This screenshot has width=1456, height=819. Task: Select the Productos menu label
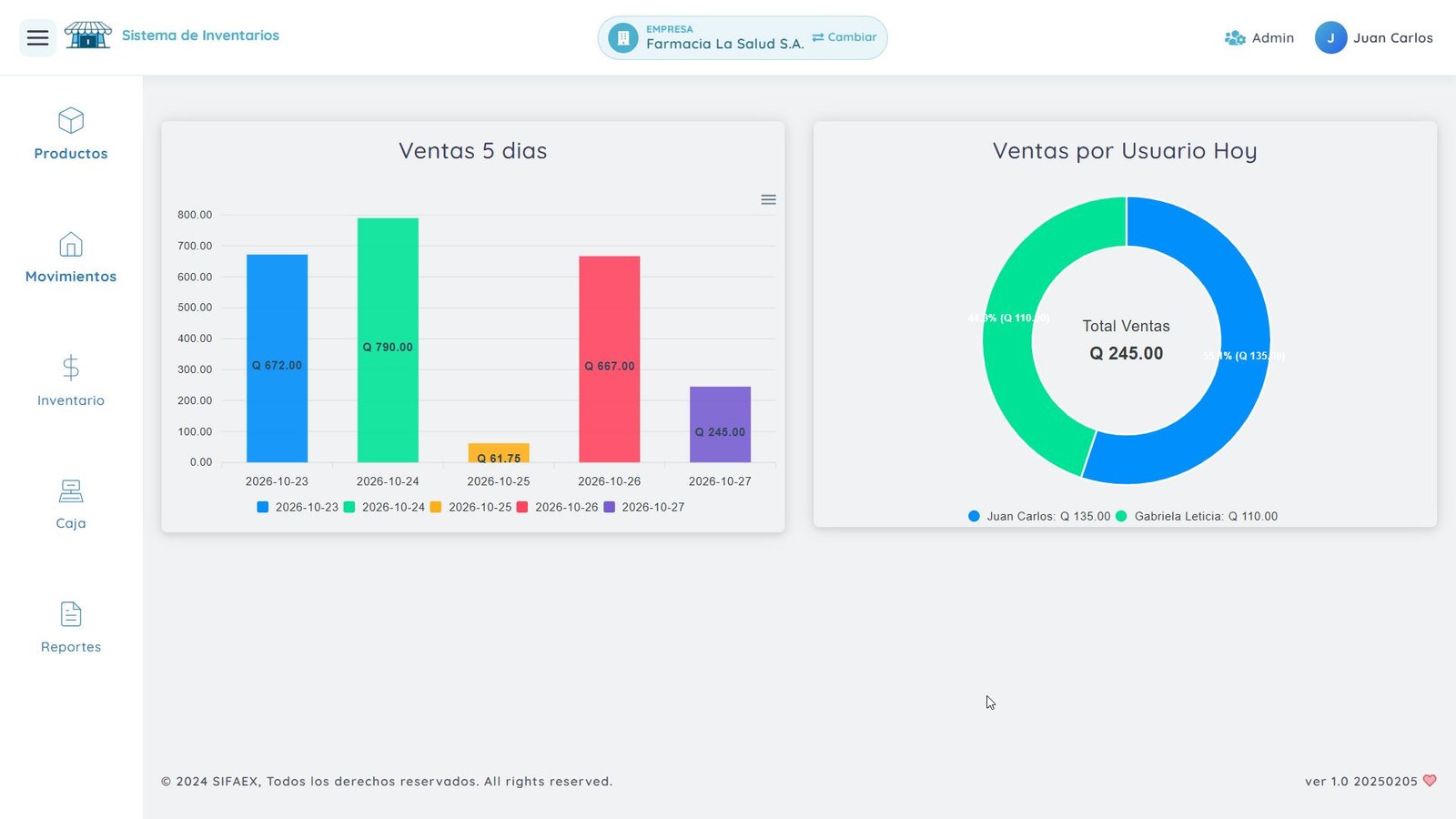pos(71,154)
